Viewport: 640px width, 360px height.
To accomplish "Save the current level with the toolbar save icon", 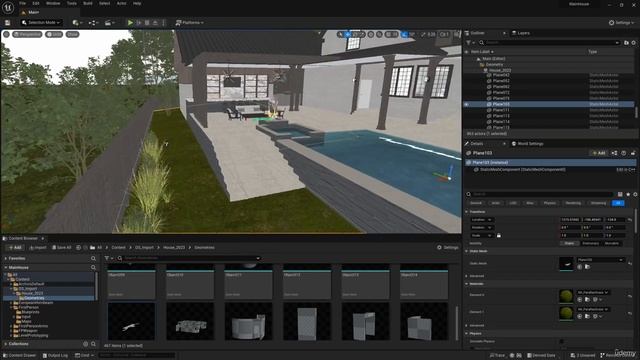I will pyautogui.click(x=7, y=23).
